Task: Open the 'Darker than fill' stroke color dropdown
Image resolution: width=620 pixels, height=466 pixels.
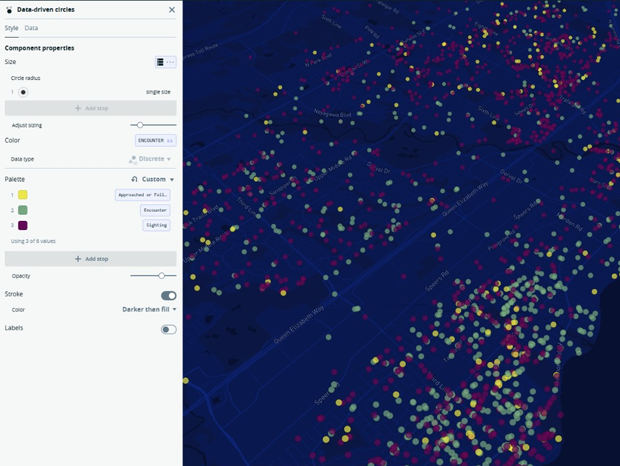Action: pyautogui.click(x=149, y=309)
